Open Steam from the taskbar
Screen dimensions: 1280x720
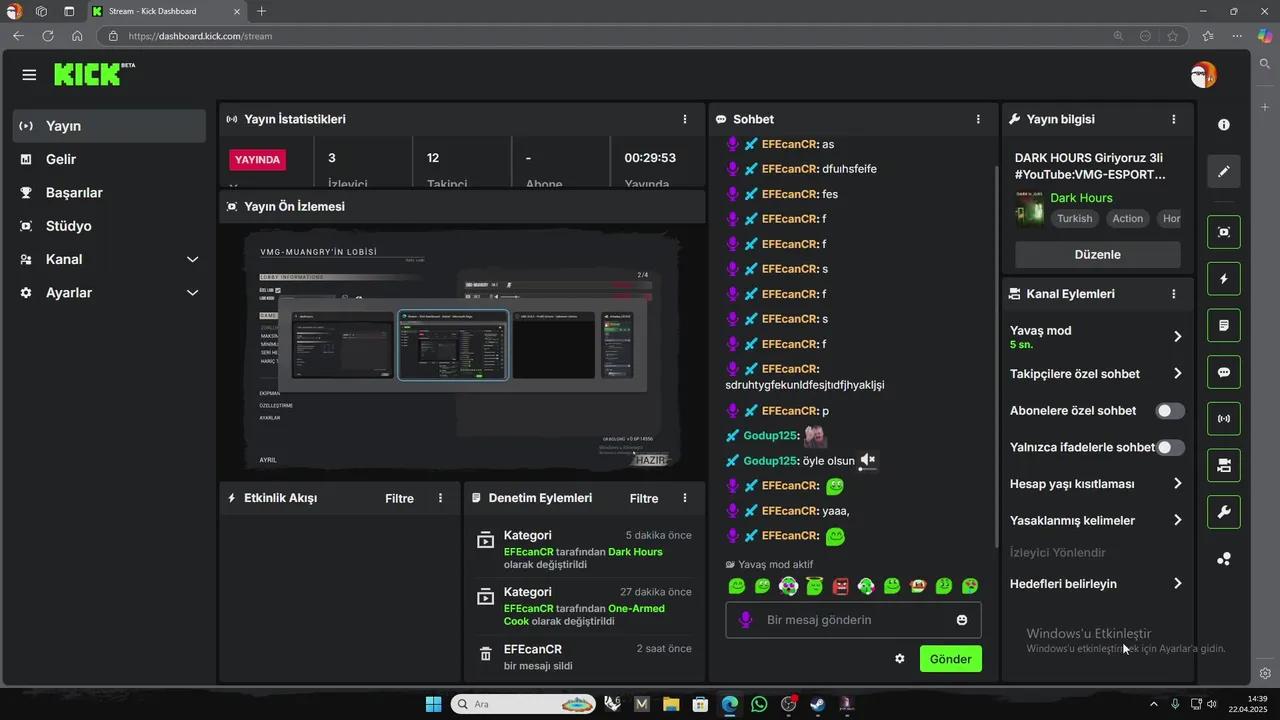pos(817,704)
